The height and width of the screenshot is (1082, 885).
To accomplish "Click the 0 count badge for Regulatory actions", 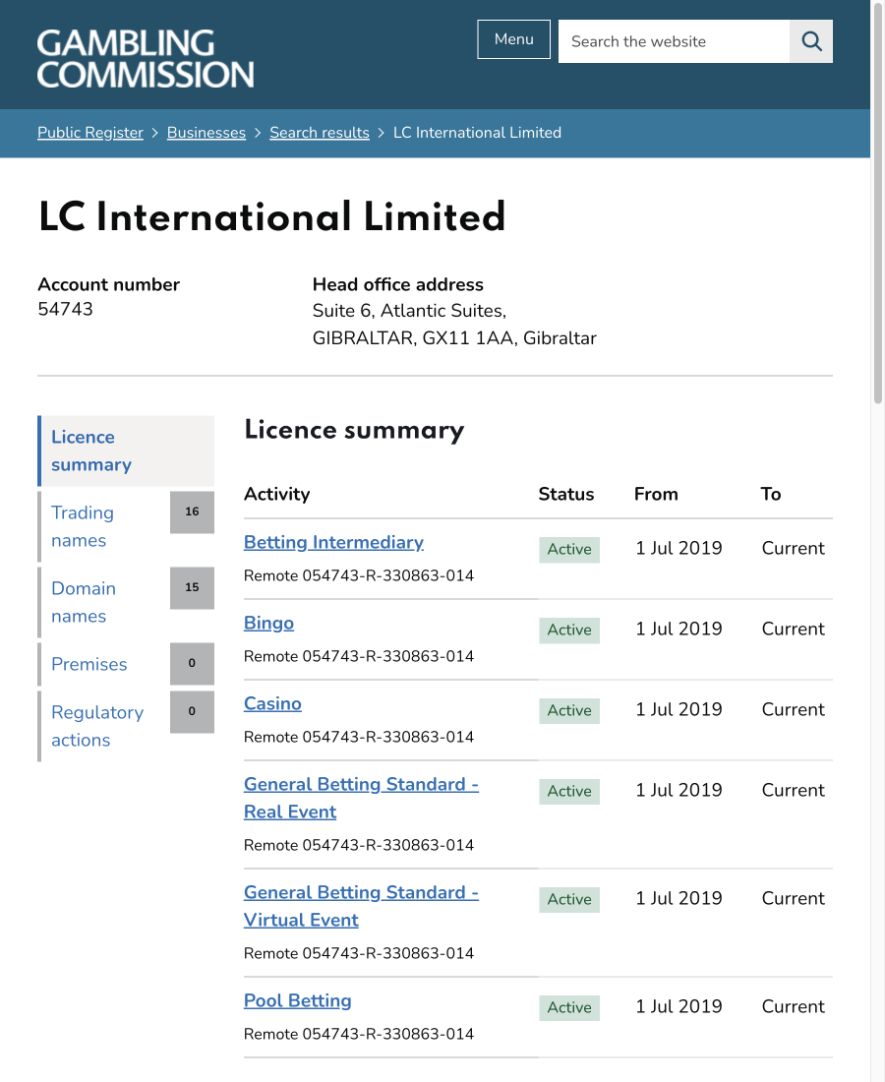I will pyautogui.click(x=192, y=711).
